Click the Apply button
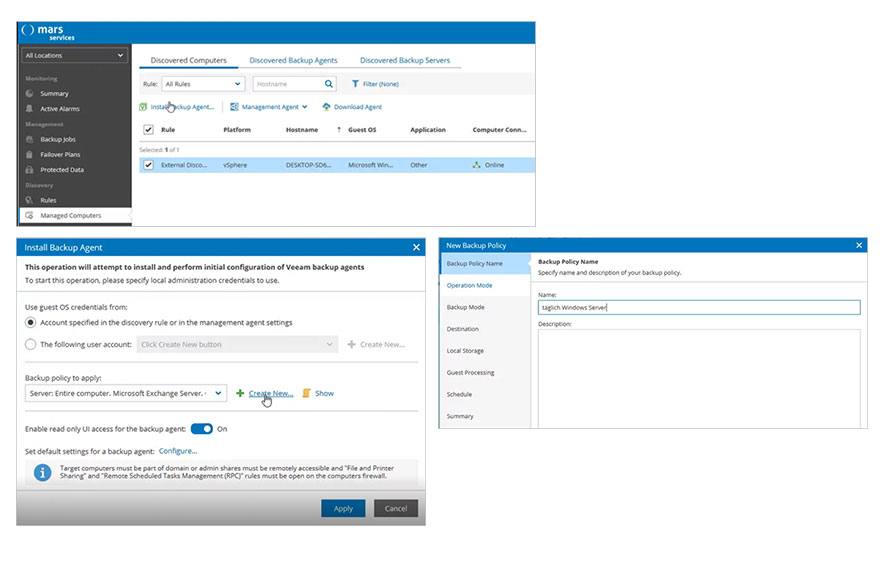The width and height of the screenshot is (887, 564). (343, 508)
